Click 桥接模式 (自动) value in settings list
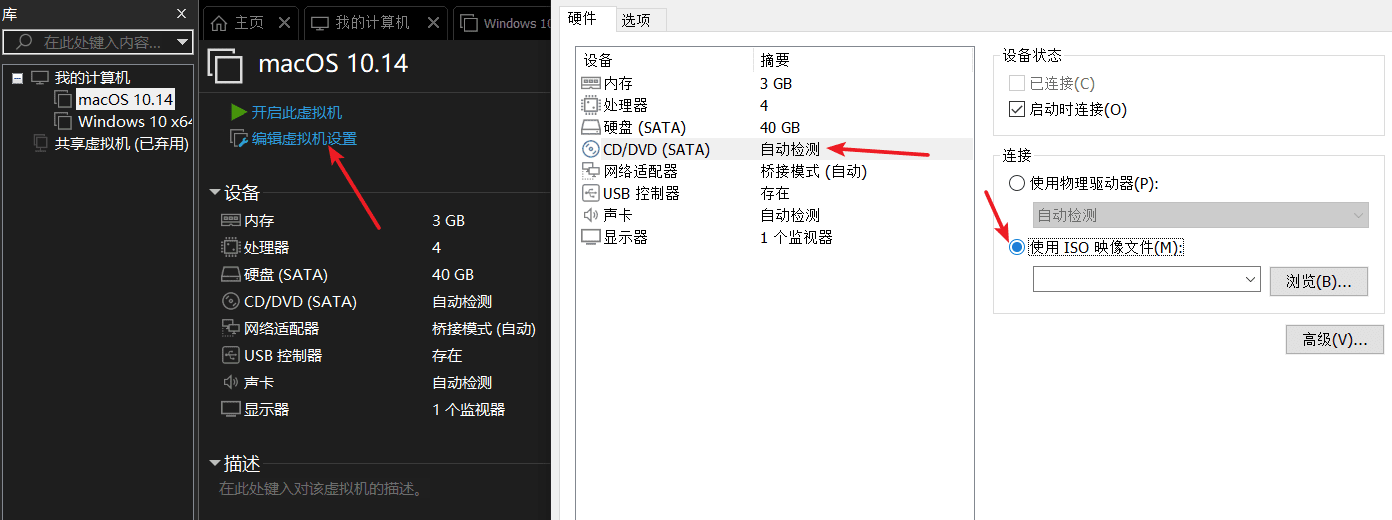The height and width of the screenshot is (520, 1392). pos(813,172)
